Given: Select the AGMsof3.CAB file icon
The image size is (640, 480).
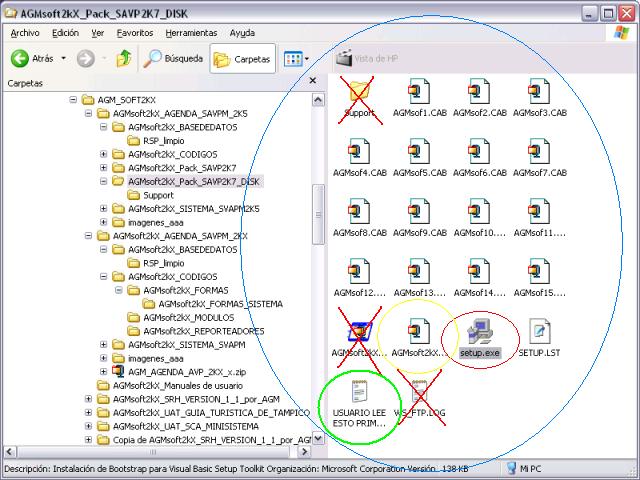Looking at the screenshot, I should pyautogui.click(x=539, y=92).
